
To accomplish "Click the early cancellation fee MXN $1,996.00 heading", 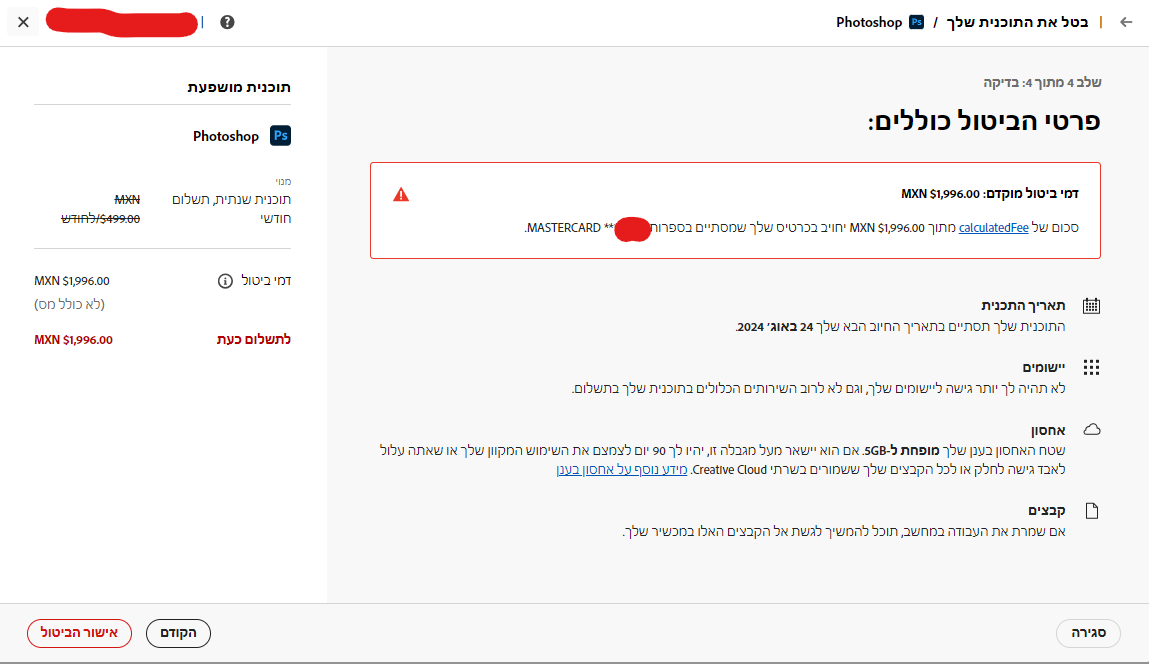I will pyautogui.click(x=989, y=193).
